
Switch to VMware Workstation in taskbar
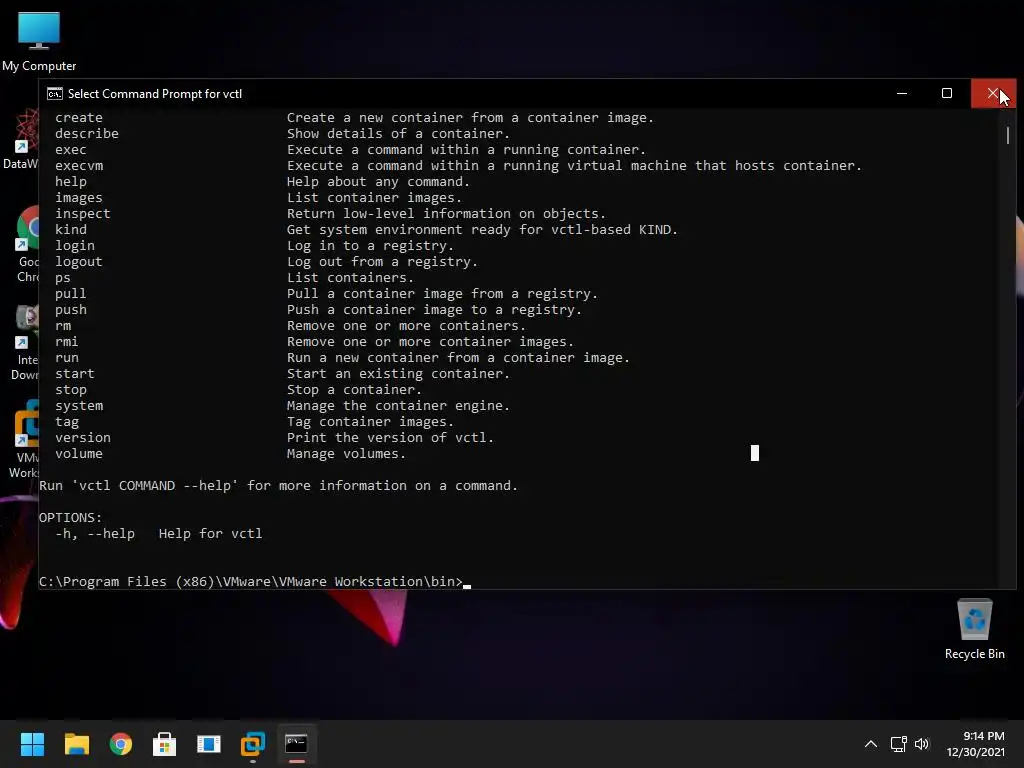253,744
